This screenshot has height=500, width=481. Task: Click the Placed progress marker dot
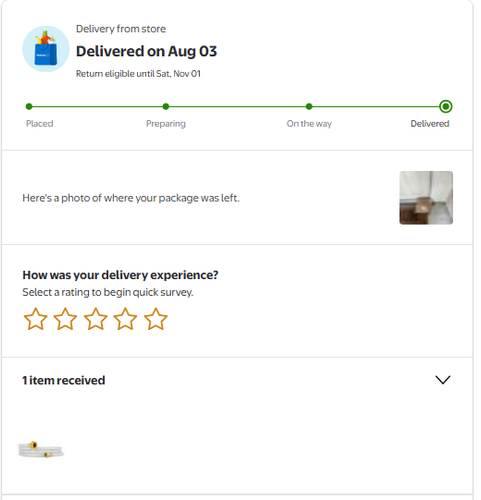tap(29, 106)
